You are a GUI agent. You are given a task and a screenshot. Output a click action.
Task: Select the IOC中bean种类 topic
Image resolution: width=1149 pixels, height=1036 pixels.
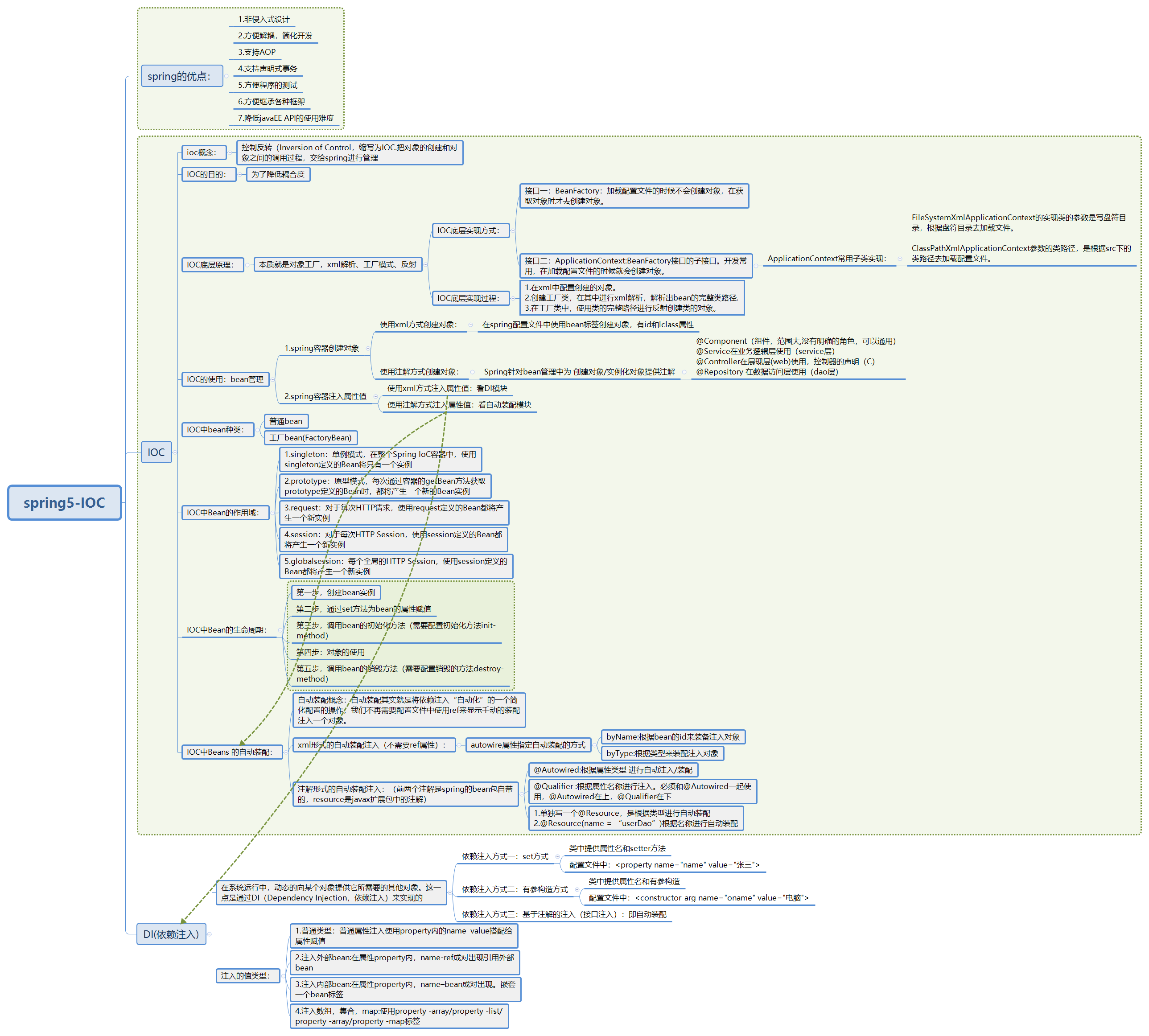pyautogui.click(x=218, y=430)
